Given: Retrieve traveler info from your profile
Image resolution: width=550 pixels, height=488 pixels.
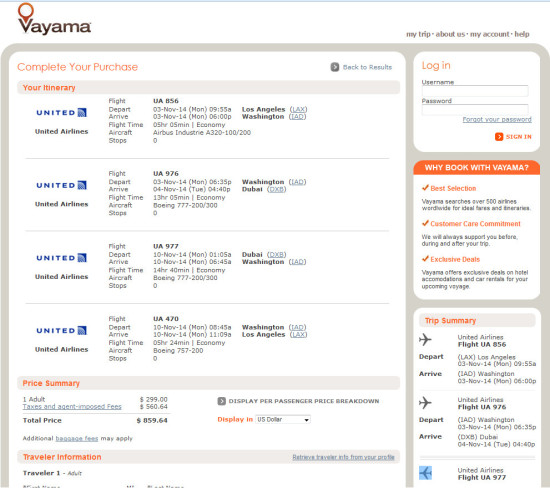Looking at the screenshot, I should 343,457.
